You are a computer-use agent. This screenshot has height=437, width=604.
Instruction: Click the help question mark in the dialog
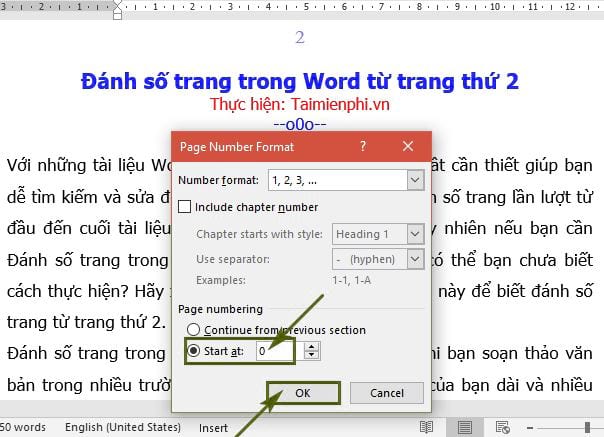[362, 146]
